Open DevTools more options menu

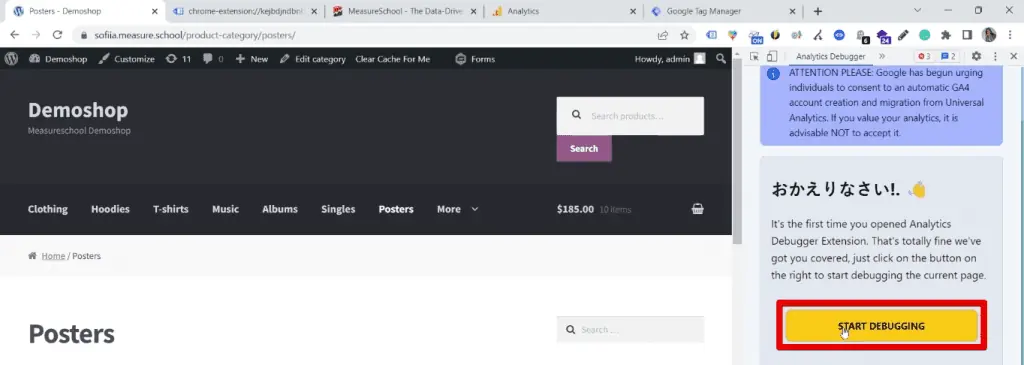click(995, 57)
